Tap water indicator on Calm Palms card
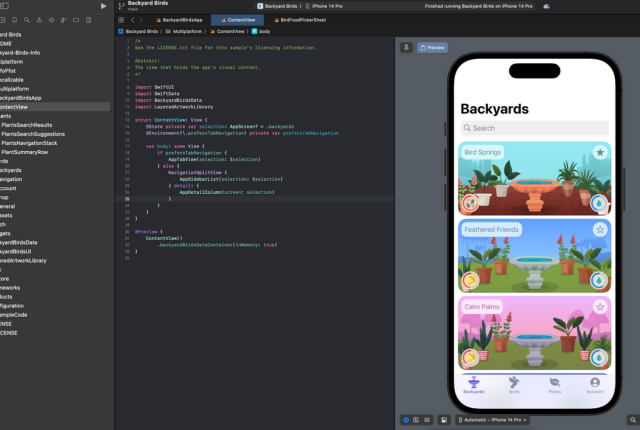Viewport: 640px width, 430px height. click(599, 357)
